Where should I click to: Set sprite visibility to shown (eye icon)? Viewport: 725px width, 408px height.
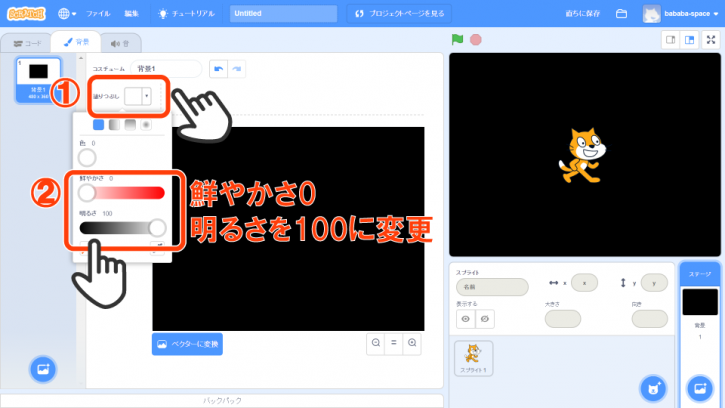[x=465, y=319]
